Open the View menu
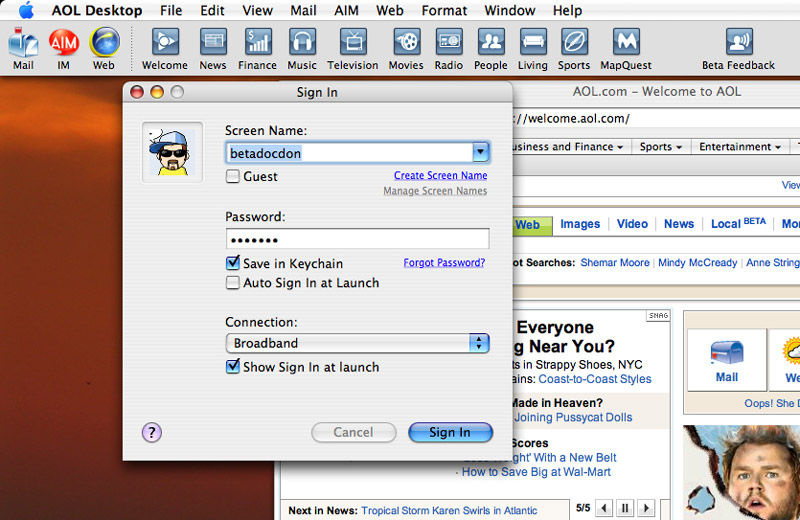The image size is (800, 520). tap(257, 10)
